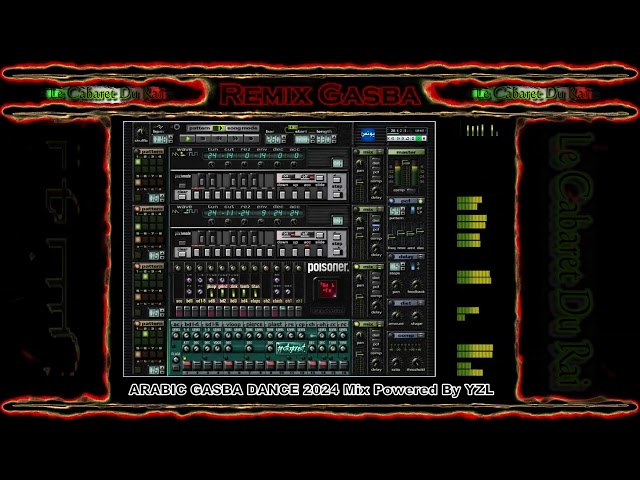Click the tun value display on the first synth
The image size is (640, 480).
(212, 156)
